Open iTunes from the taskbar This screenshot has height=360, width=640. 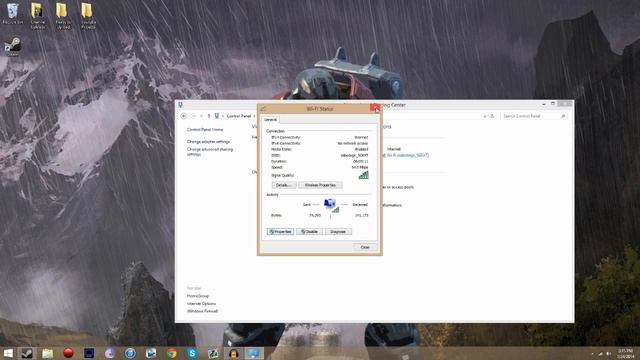point(130,353)
